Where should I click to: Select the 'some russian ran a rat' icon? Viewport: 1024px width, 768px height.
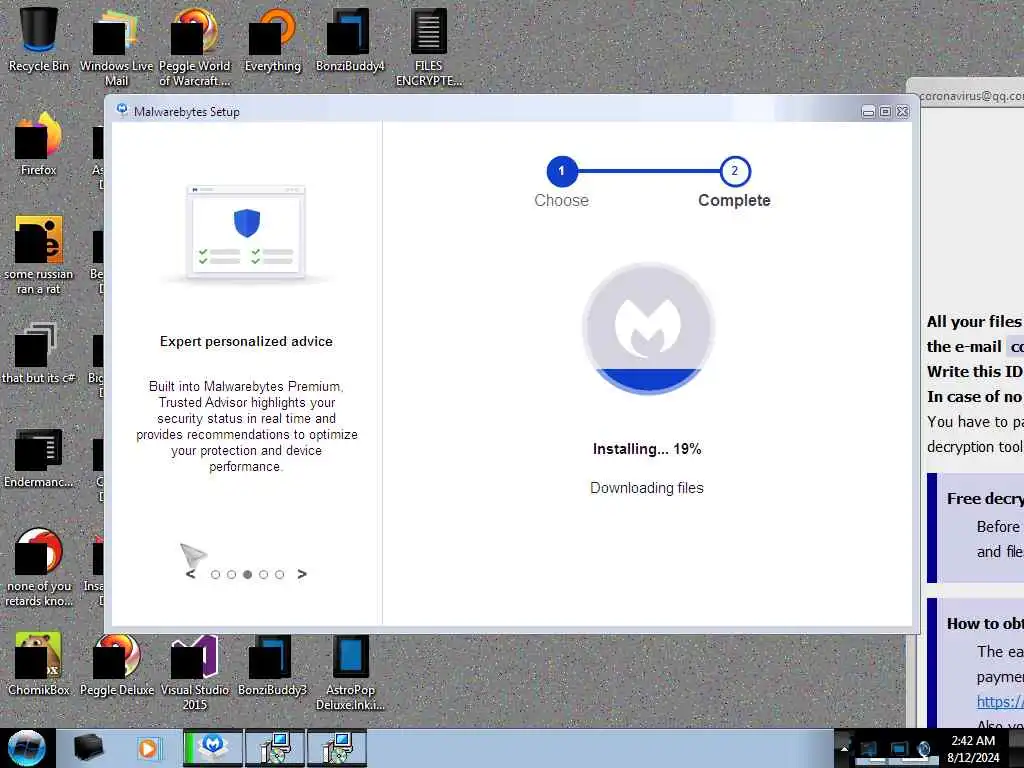pyautogui.click(x=38, y=255)
